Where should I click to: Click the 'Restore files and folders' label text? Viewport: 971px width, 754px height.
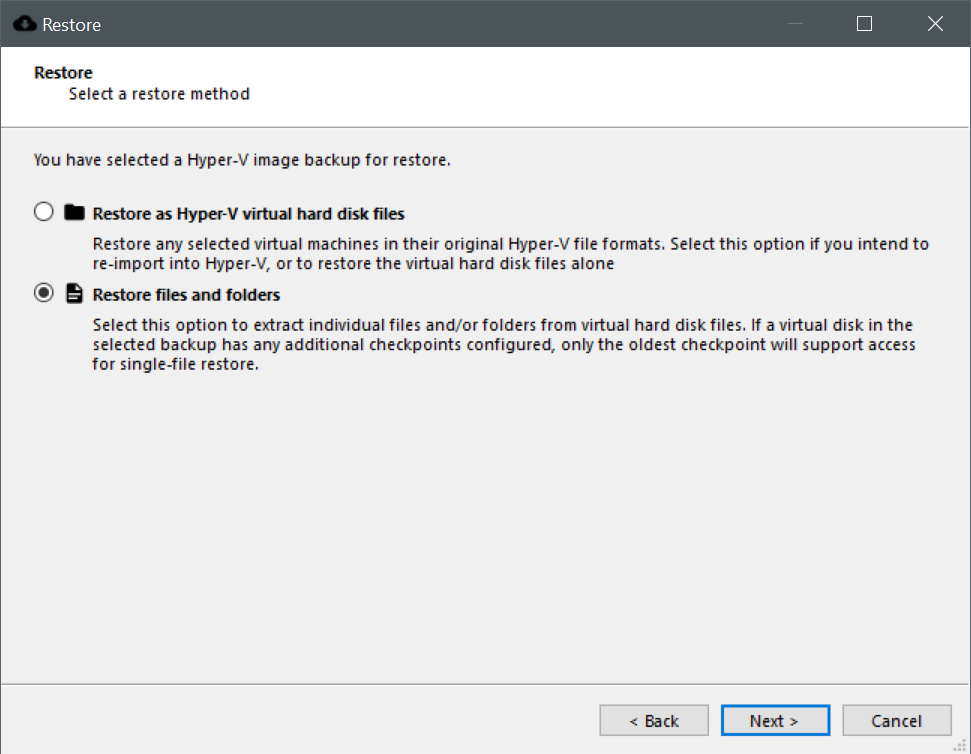click(x=186, y=295)
